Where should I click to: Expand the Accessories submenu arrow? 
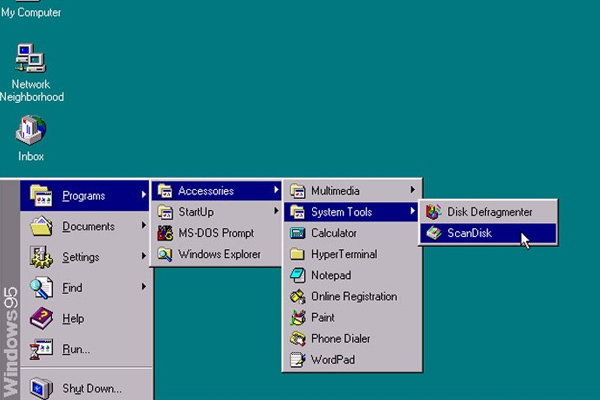point(276,189)
